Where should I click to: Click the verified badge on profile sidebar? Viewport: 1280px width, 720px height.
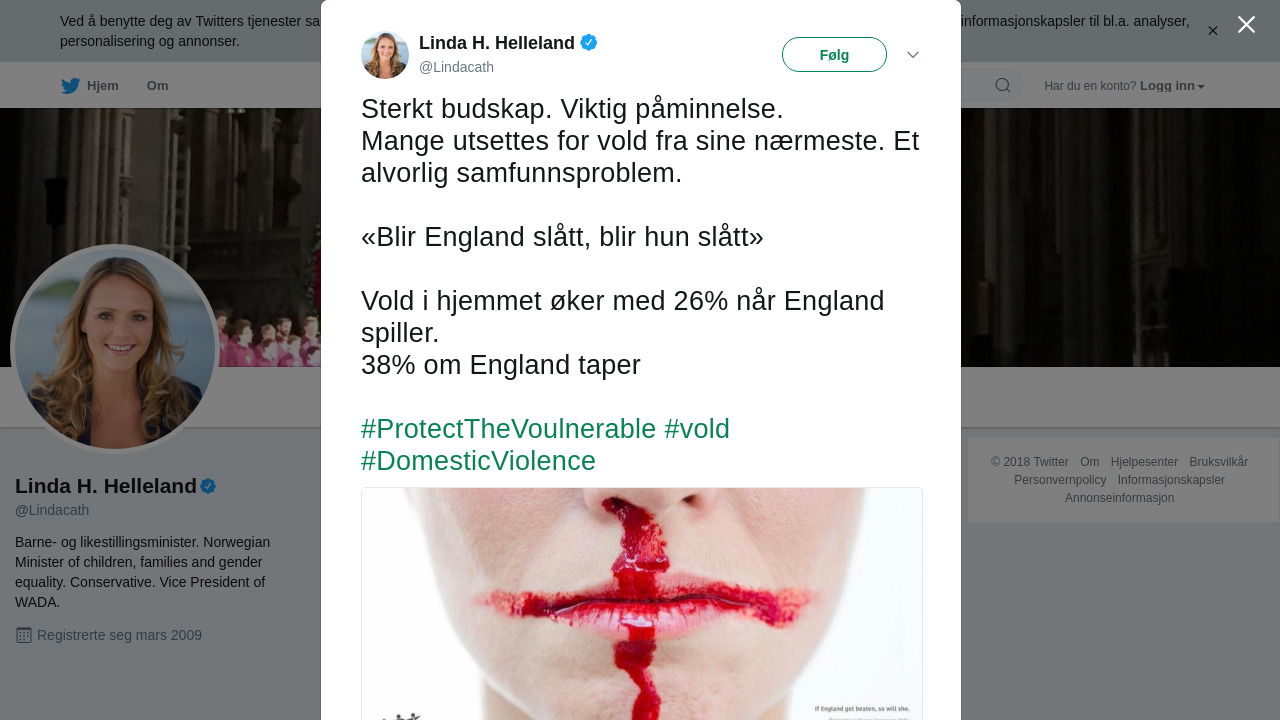[208, 486]
